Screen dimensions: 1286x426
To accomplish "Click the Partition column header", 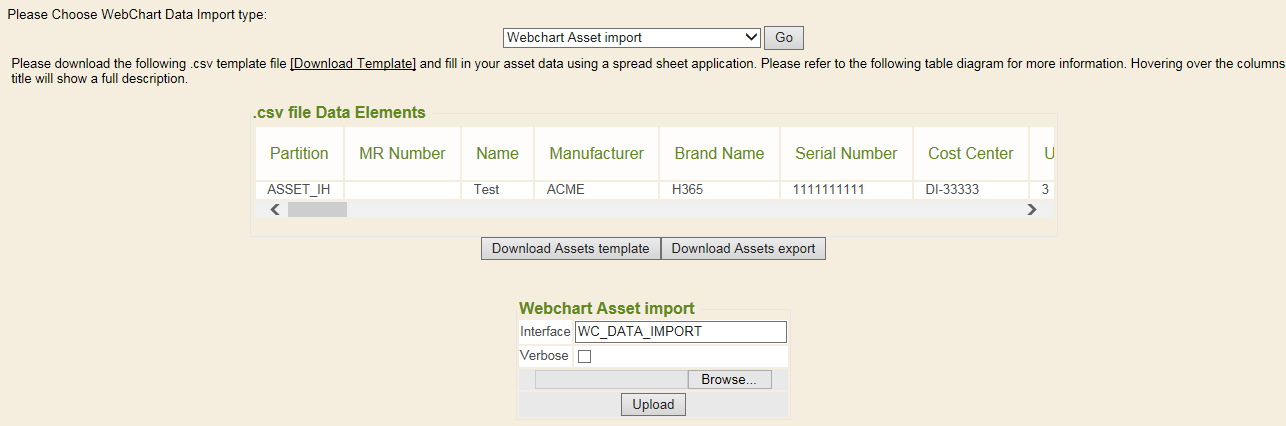I will point(299,153).
